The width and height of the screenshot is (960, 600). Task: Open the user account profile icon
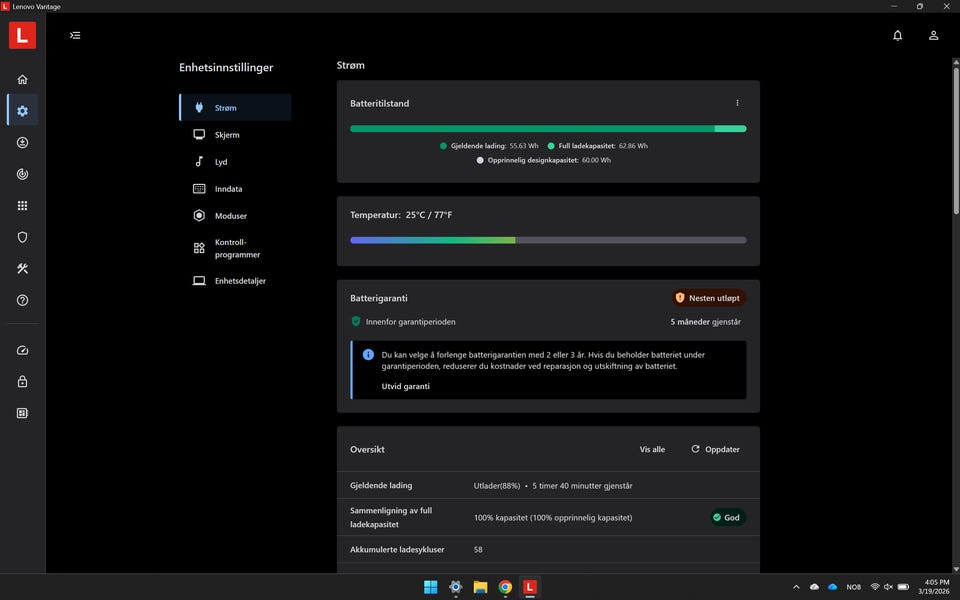(933, 35)
